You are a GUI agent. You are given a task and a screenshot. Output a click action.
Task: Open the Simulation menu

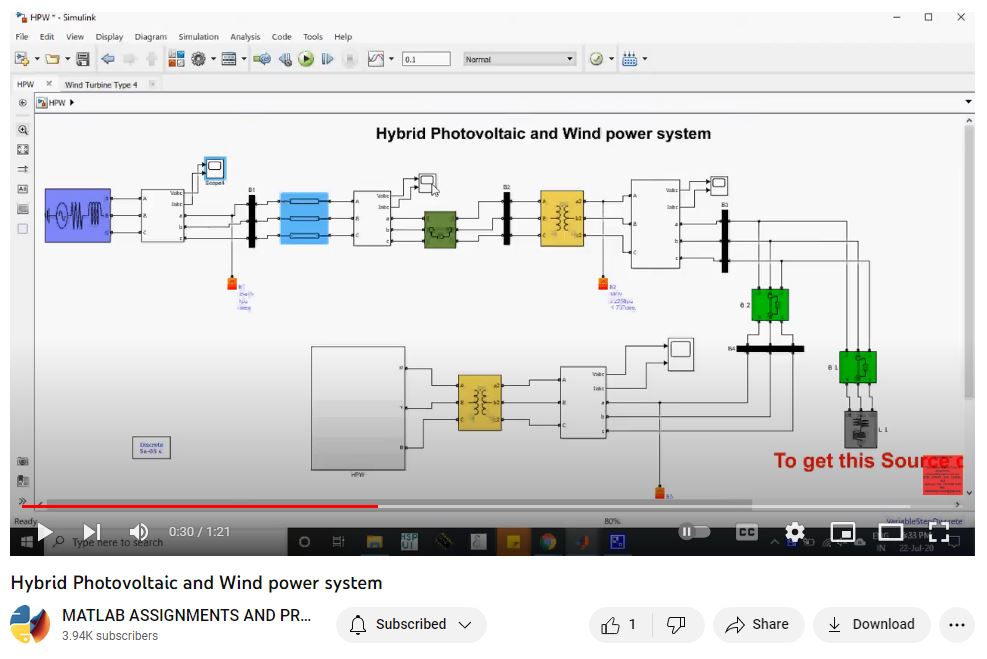(x=198, y=37)
